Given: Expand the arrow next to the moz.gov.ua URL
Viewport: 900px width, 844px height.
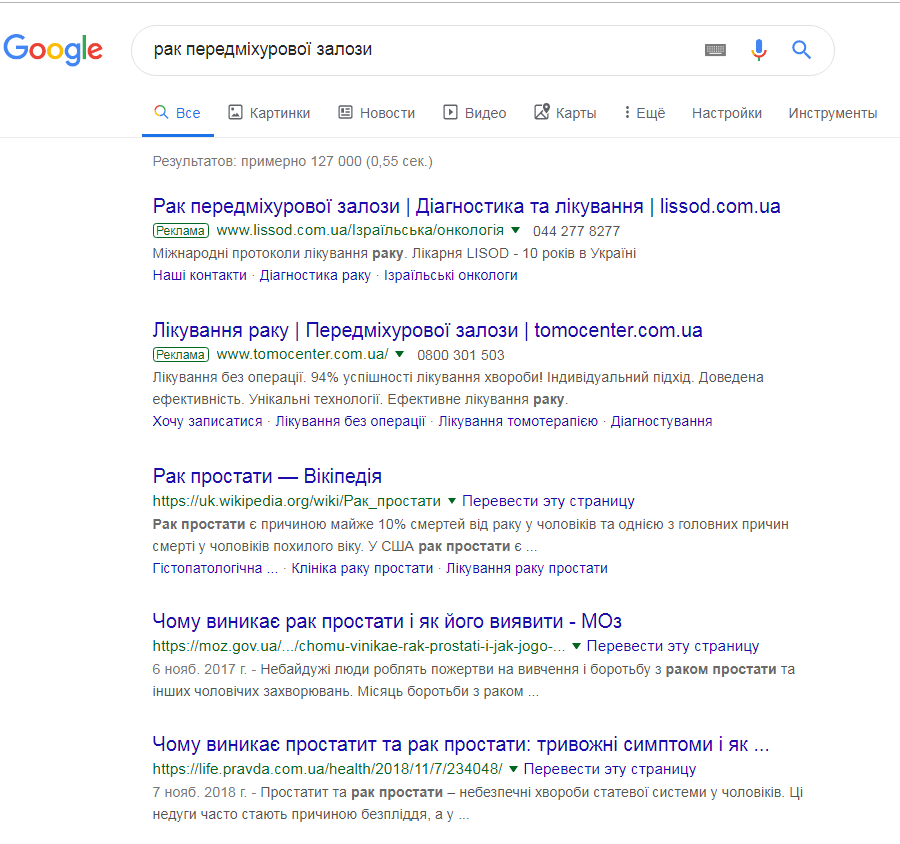Looking at the screenshot, I should [x=576, y=646].
